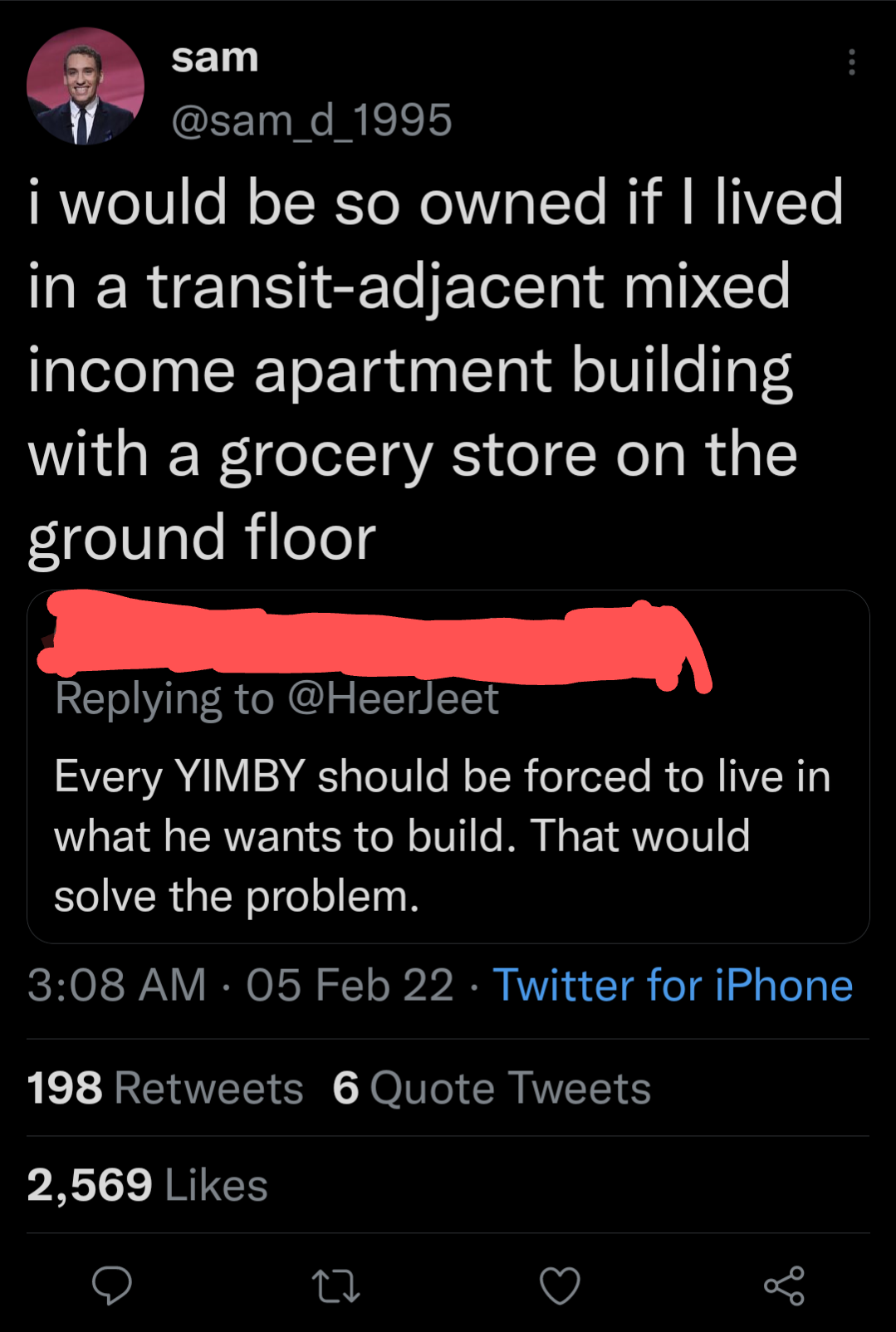Click the 05 Feb 22 date
The width and height of the screenshot is (896, 1332).
click(350, 986)
